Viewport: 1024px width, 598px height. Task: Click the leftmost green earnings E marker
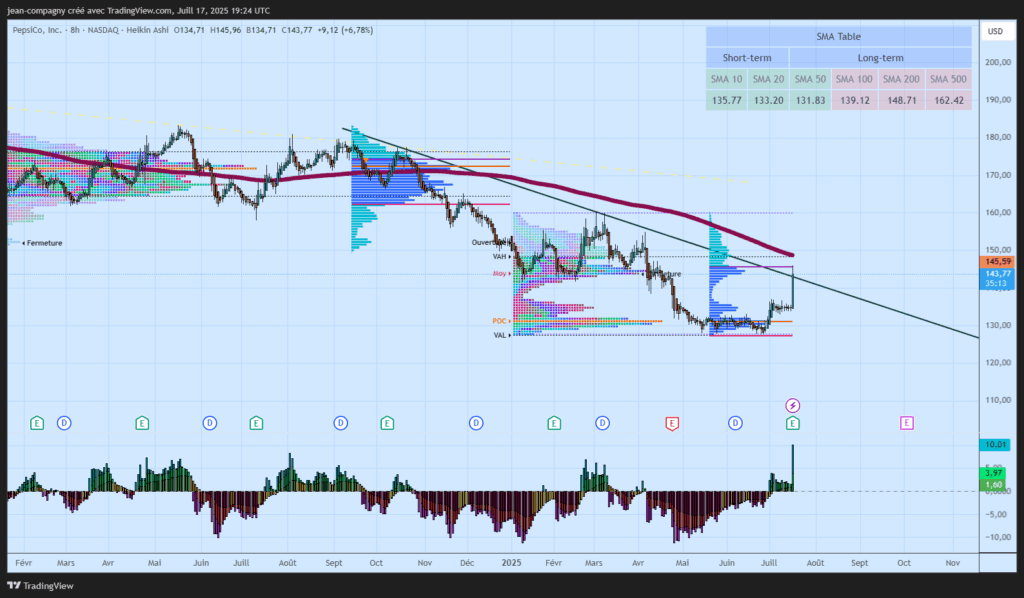click(37, 423)
